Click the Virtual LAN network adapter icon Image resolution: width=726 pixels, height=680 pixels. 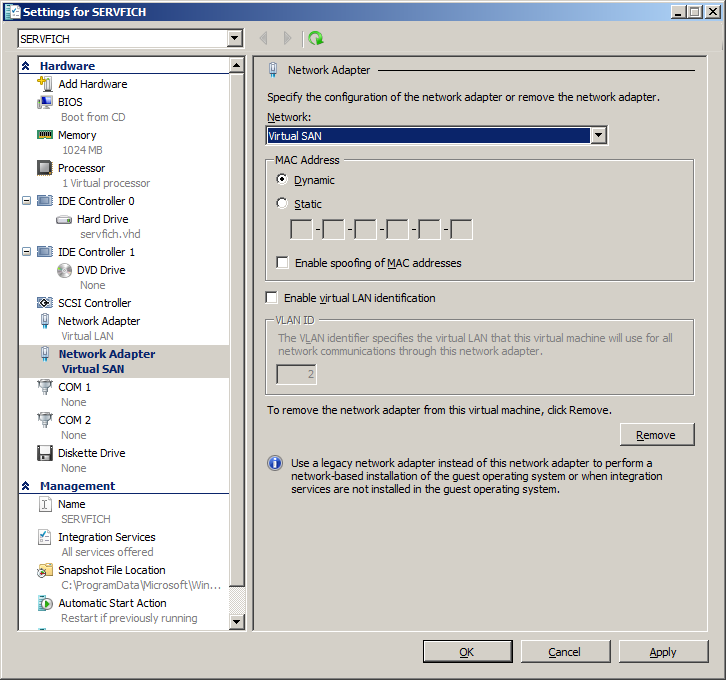point(44,321)
